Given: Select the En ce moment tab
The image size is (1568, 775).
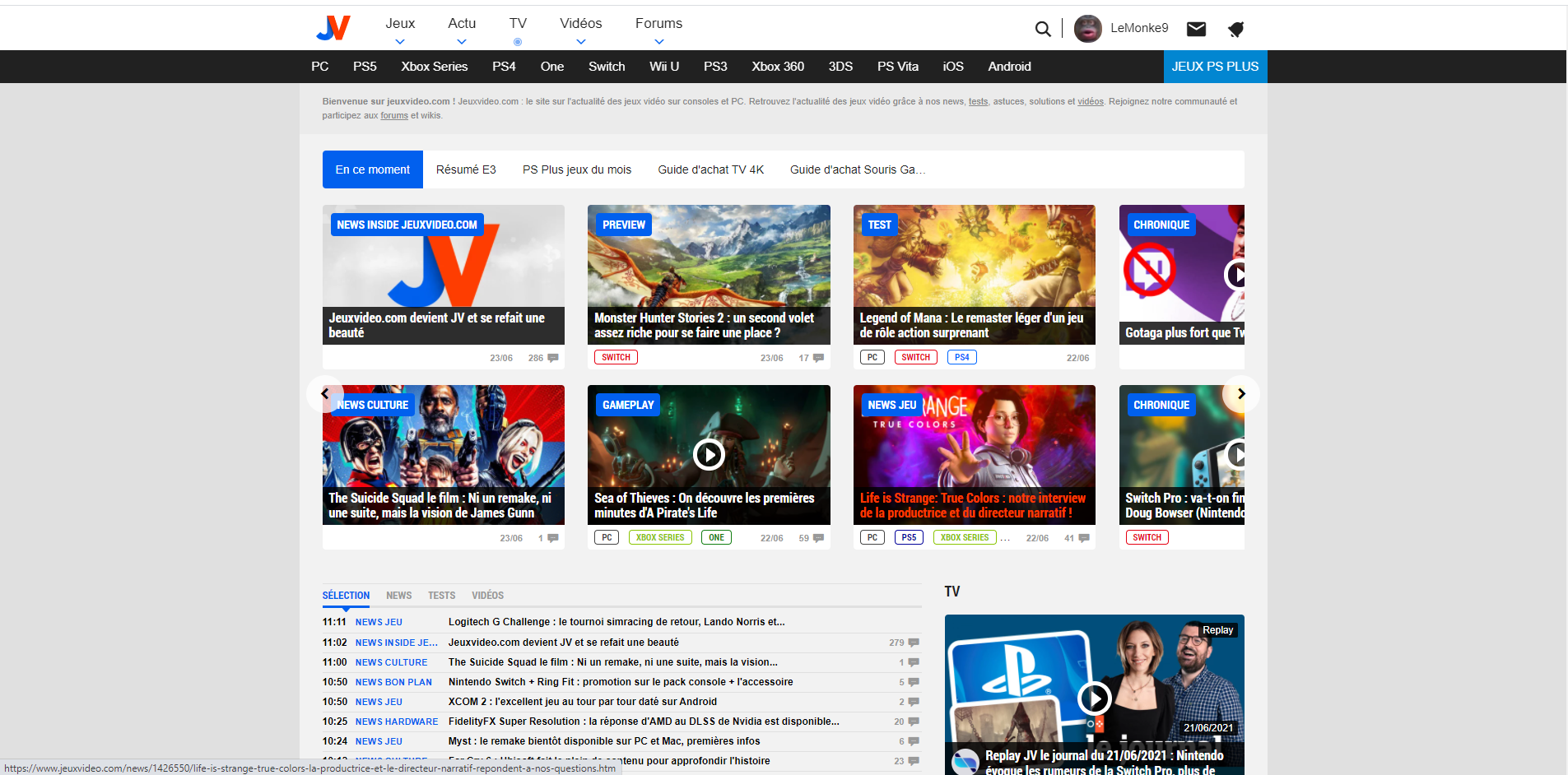Looking at the screenshot, I should pyautogui.click(x=373, y=169).
